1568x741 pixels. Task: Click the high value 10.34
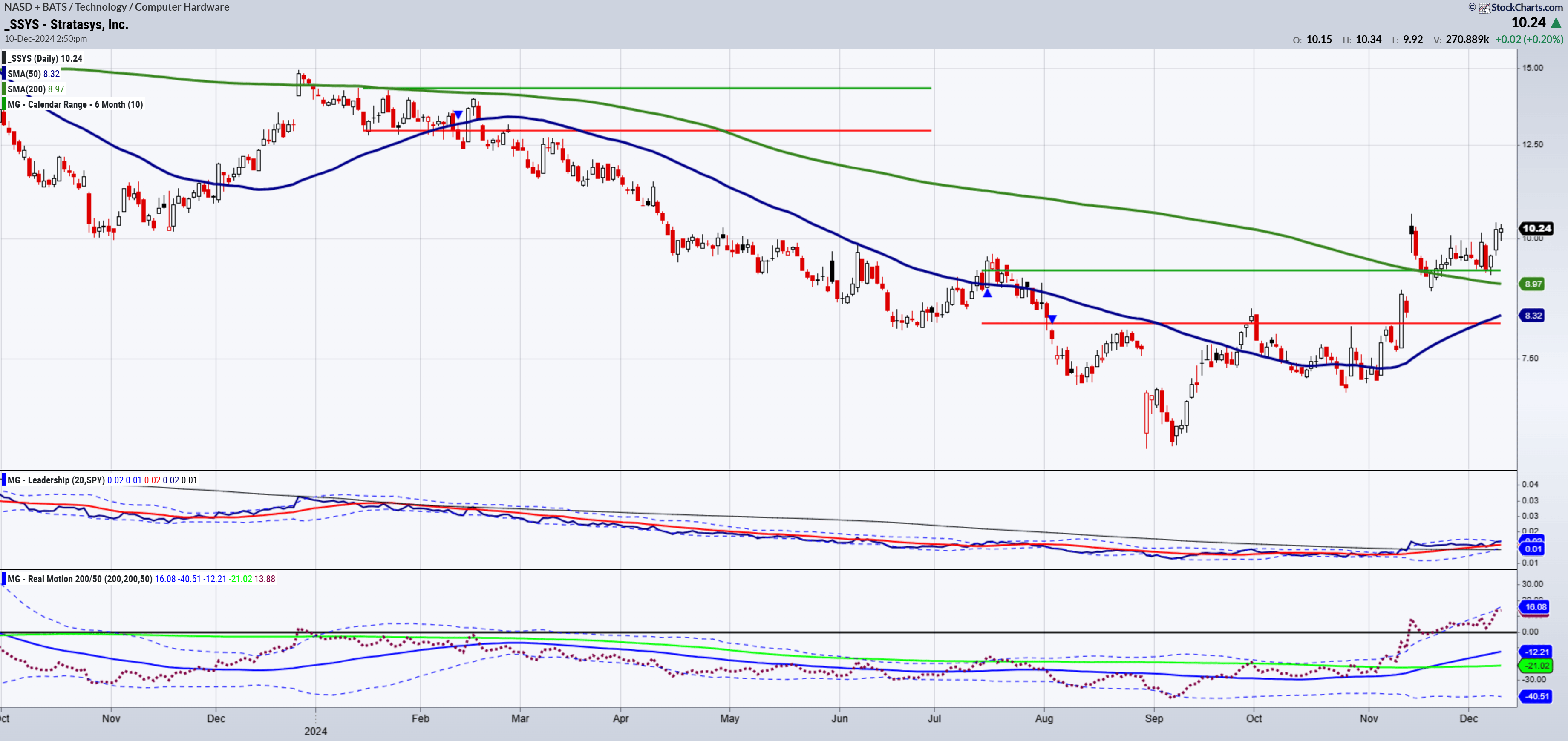[1368, 40]
